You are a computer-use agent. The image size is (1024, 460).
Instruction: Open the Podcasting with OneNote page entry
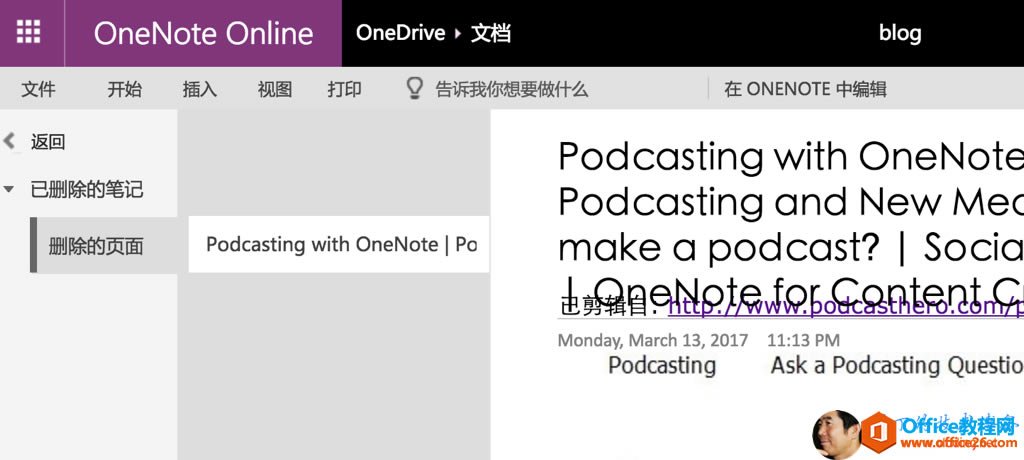(x=339, y=244)
